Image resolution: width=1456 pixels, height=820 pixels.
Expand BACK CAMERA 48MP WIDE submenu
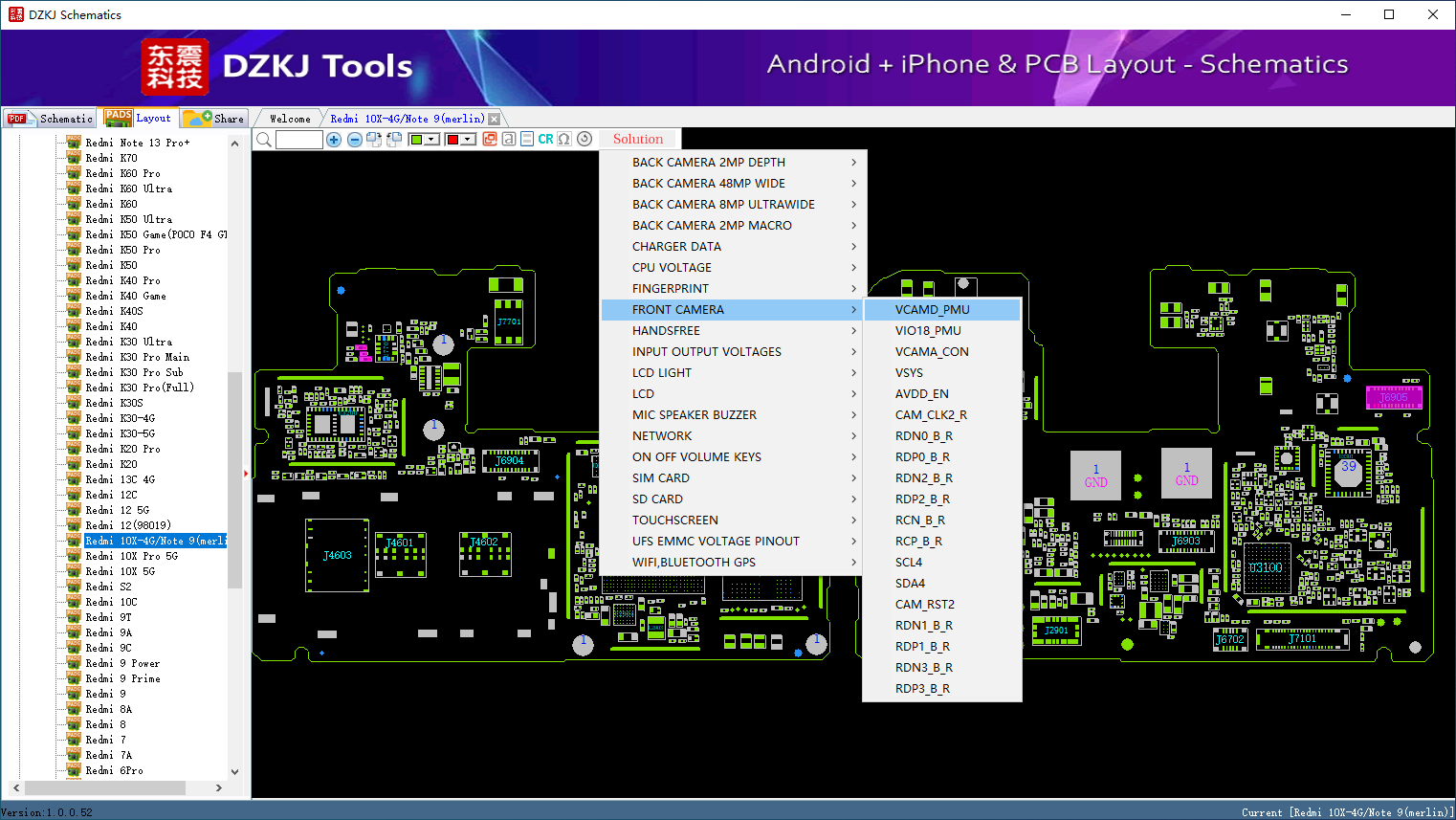point(734,184)
